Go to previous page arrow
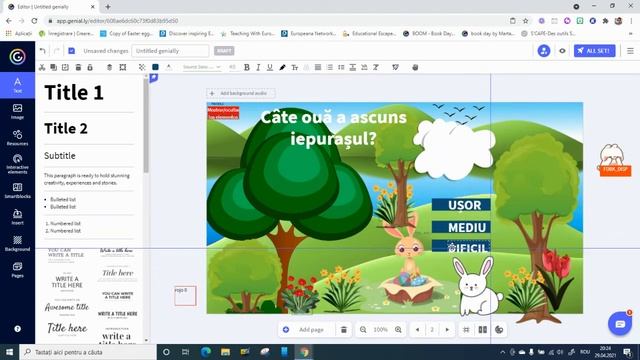Image resolution: width=640 pixels, height=360 pixels. (417, 329)
